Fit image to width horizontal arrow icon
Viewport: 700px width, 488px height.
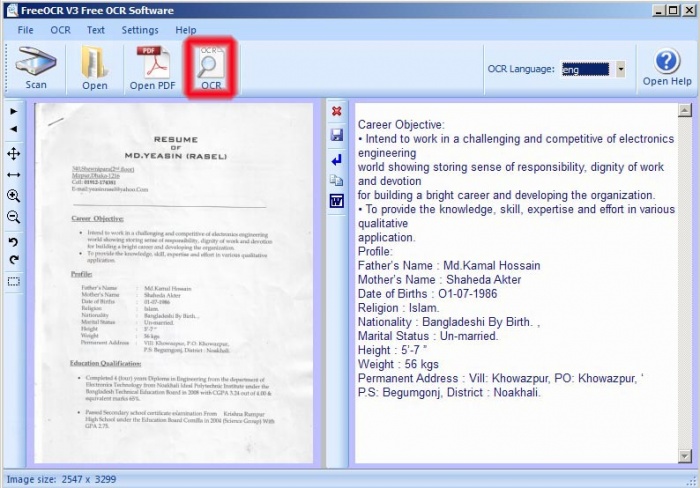pos(14,175)
